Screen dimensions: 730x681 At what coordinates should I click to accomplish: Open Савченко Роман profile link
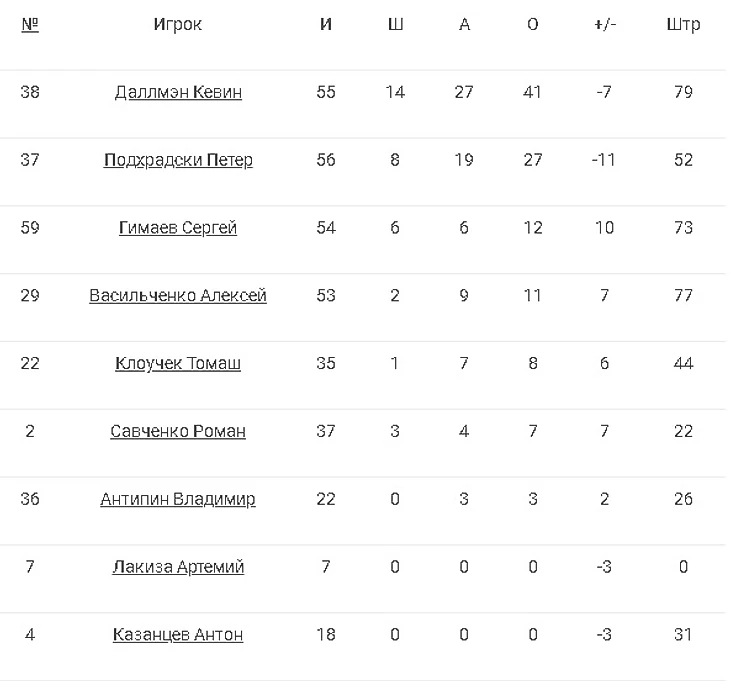[x=178, y=432]
